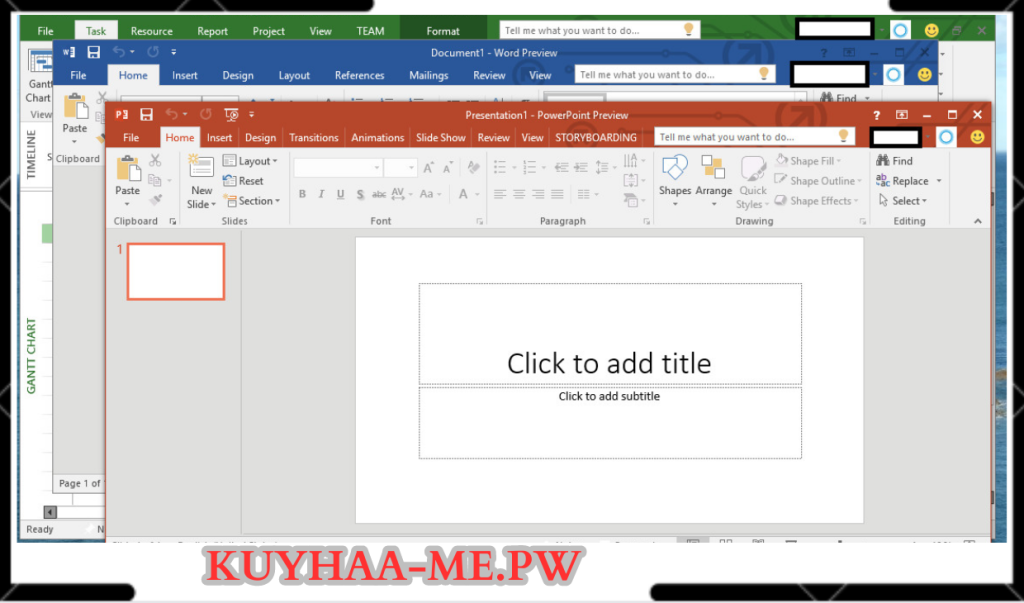Open the Select dropdown in PowerPoint Editing
This screenshot has height=603, width=1024.
click(903, 201)
